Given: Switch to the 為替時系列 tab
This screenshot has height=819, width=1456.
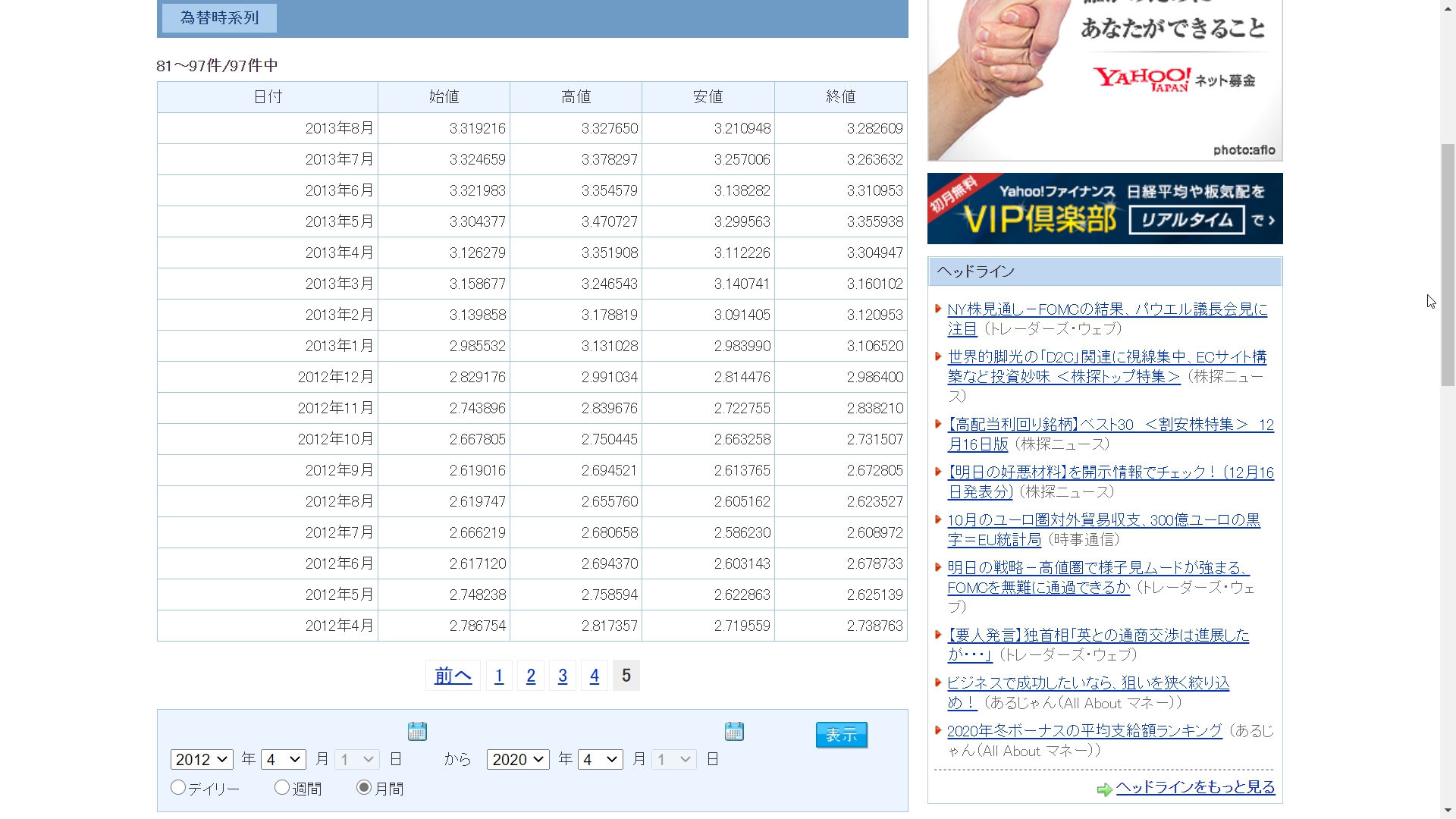Looking at the screenshot, I should pyautogui.click(x=219, y=17).
